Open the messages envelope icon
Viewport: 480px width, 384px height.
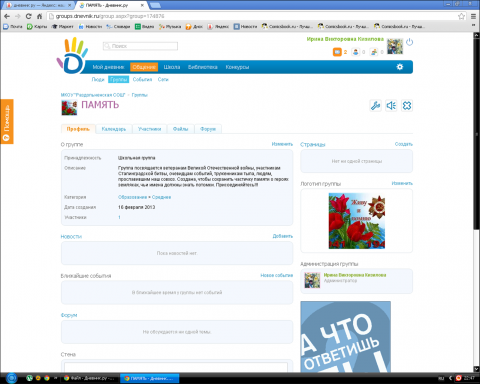tap(337, 52)
